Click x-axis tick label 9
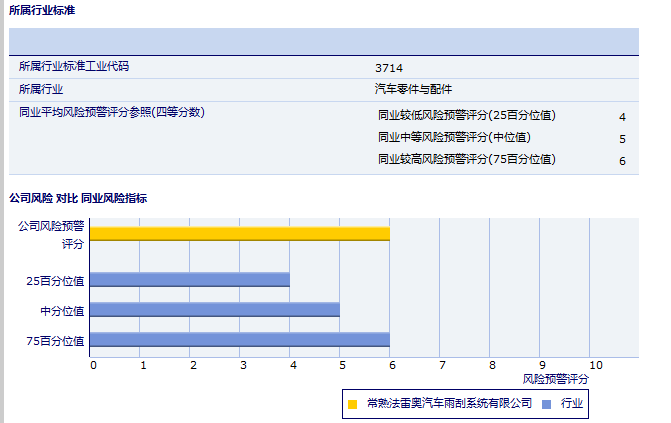Screen dimensions: 671x423 coord(542,365)
